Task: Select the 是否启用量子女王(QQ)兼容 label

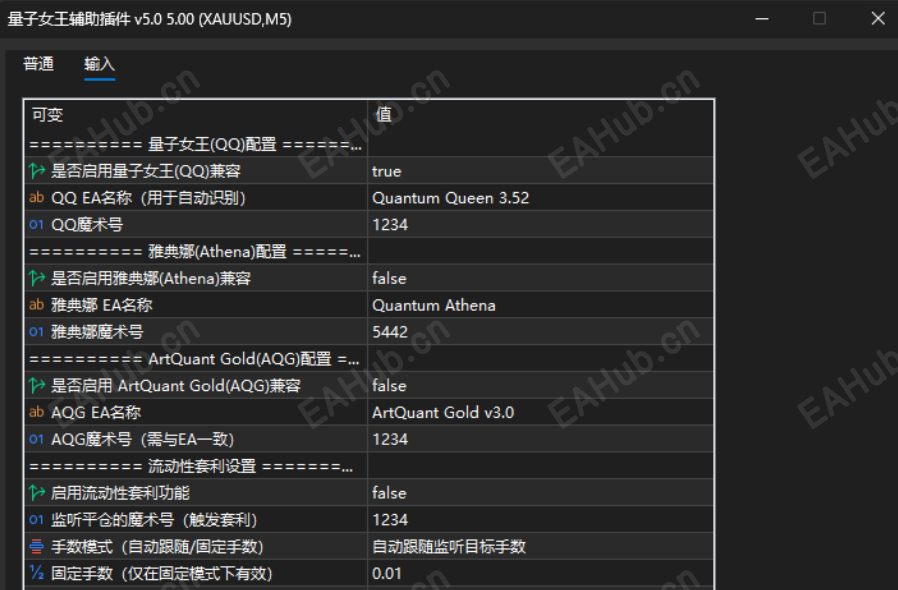Action: pyautogui.click(x=146, y=171)
